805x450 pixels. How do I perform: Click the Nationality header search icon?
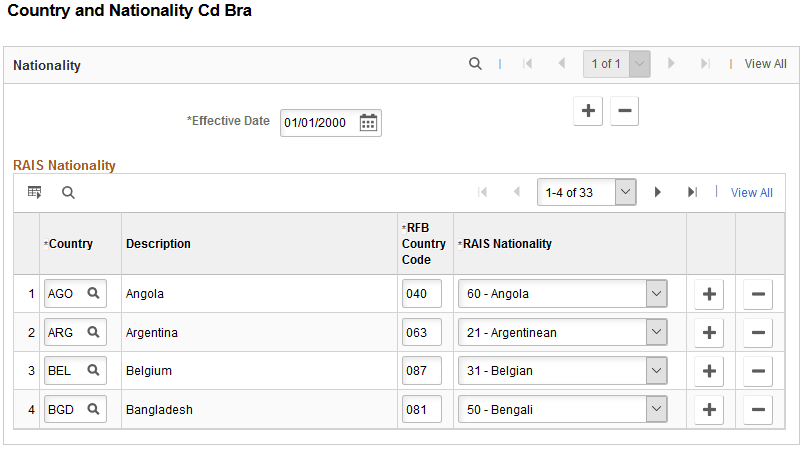click(475, 64)
